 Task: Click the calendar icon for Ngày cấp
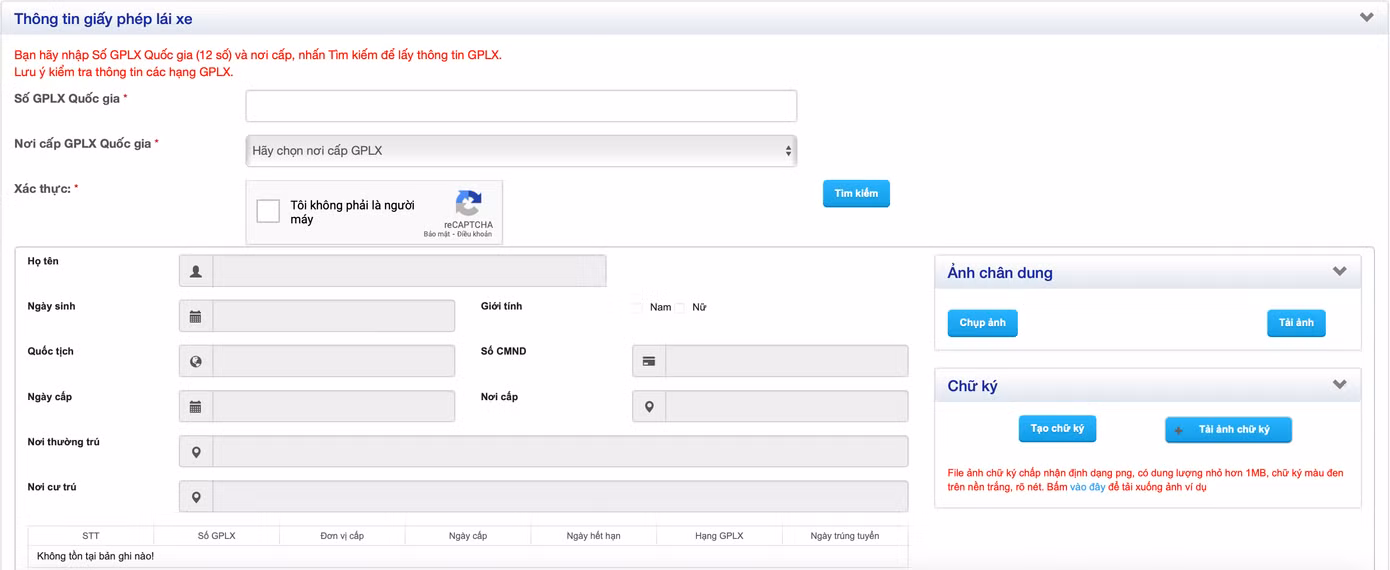(196, 407)
